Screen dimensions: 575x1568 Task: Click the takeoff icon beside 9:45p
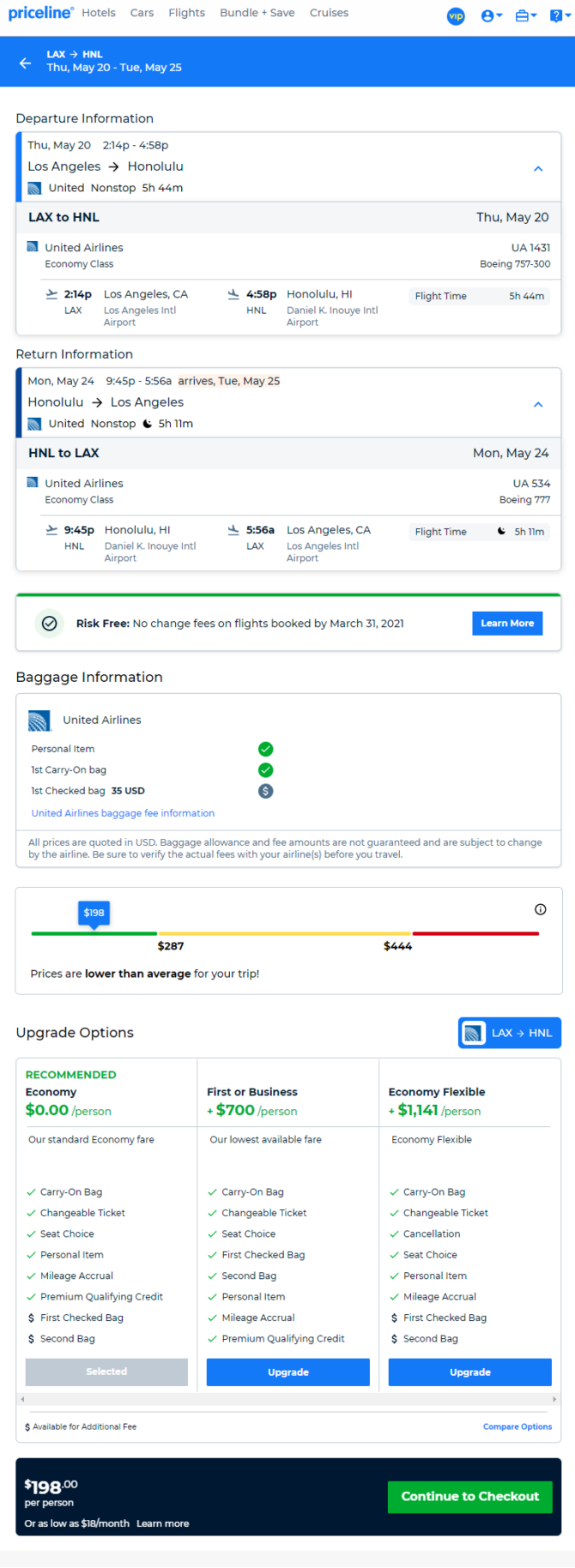51,530
